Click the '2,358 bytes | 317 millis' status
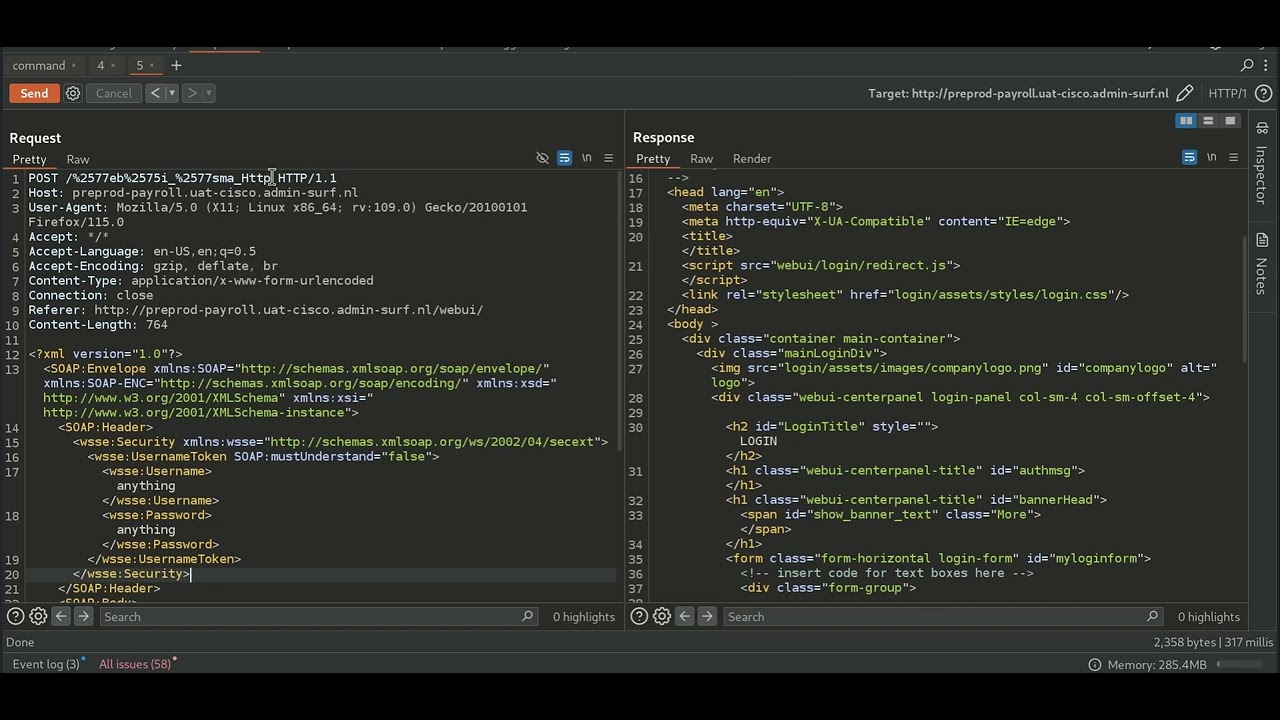 [1213, 642]
